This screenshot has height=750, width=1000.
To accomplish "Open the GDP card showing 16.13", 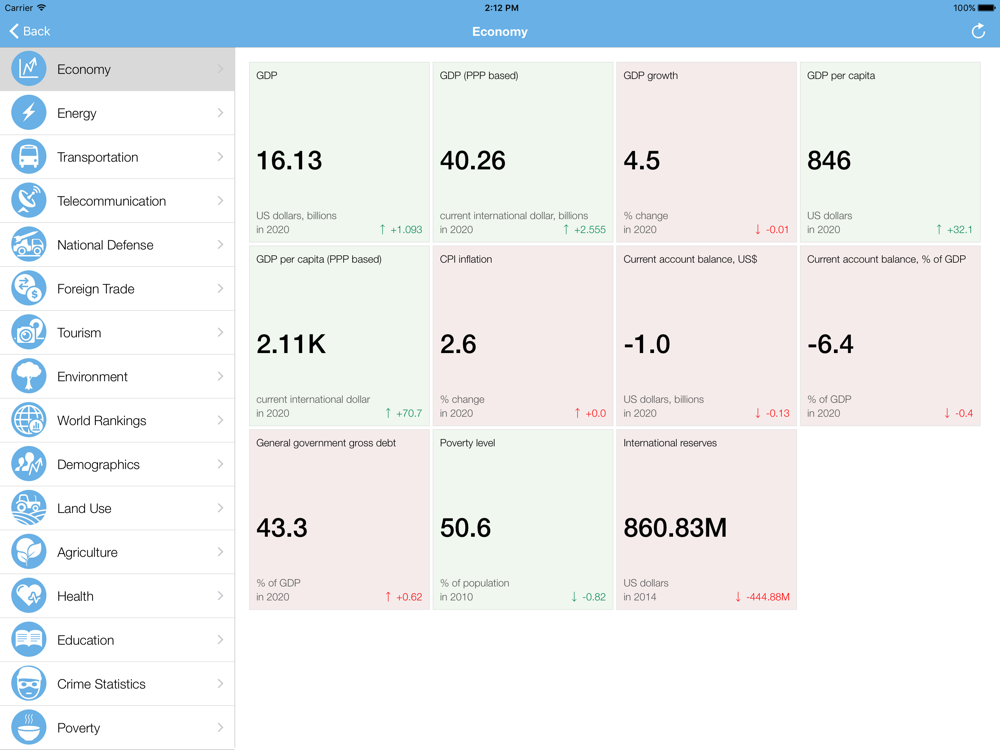I will click(339, 152).
